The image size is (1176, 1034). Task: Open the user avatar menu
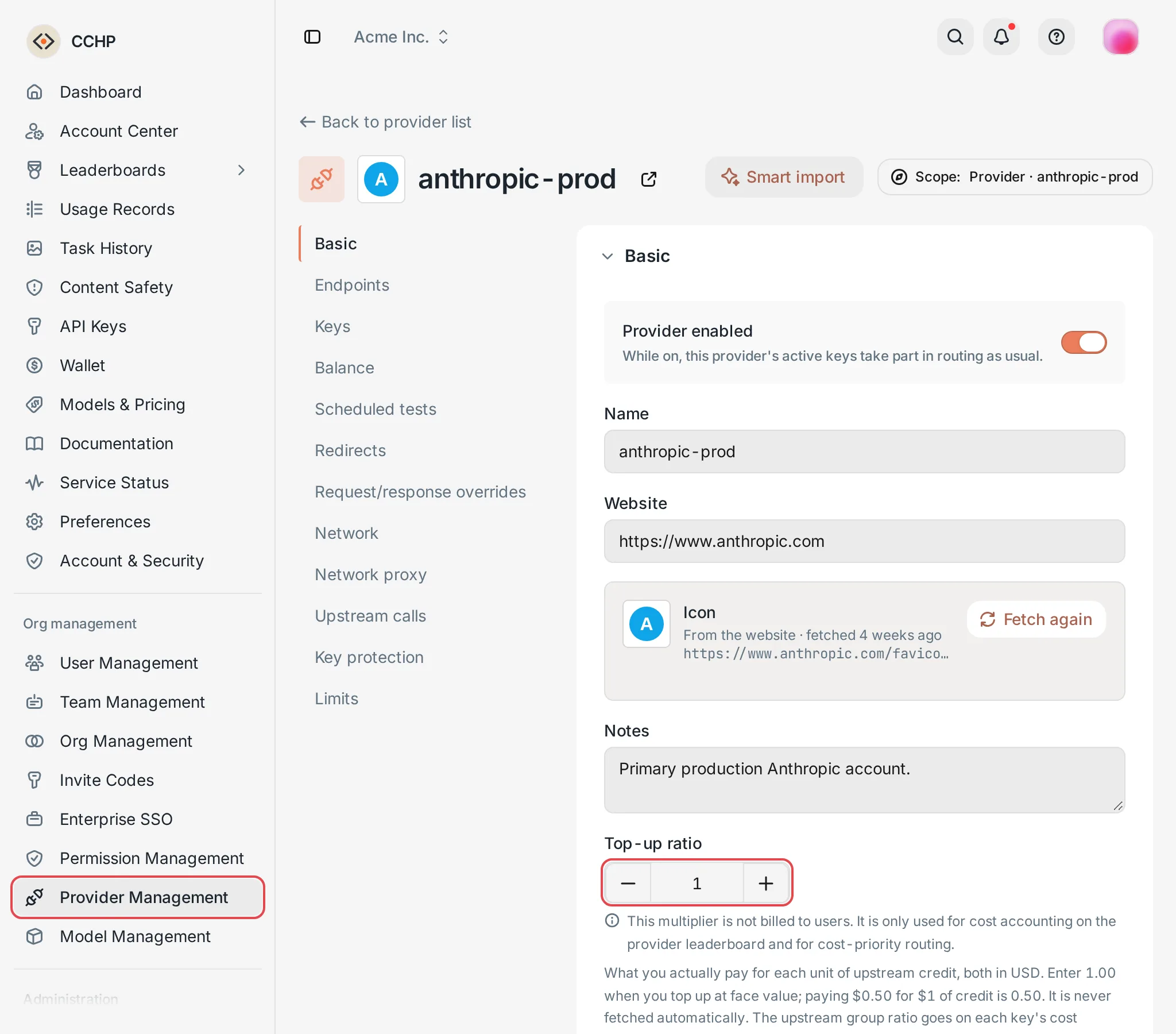pyautogui.click(x=1120, y=37)
